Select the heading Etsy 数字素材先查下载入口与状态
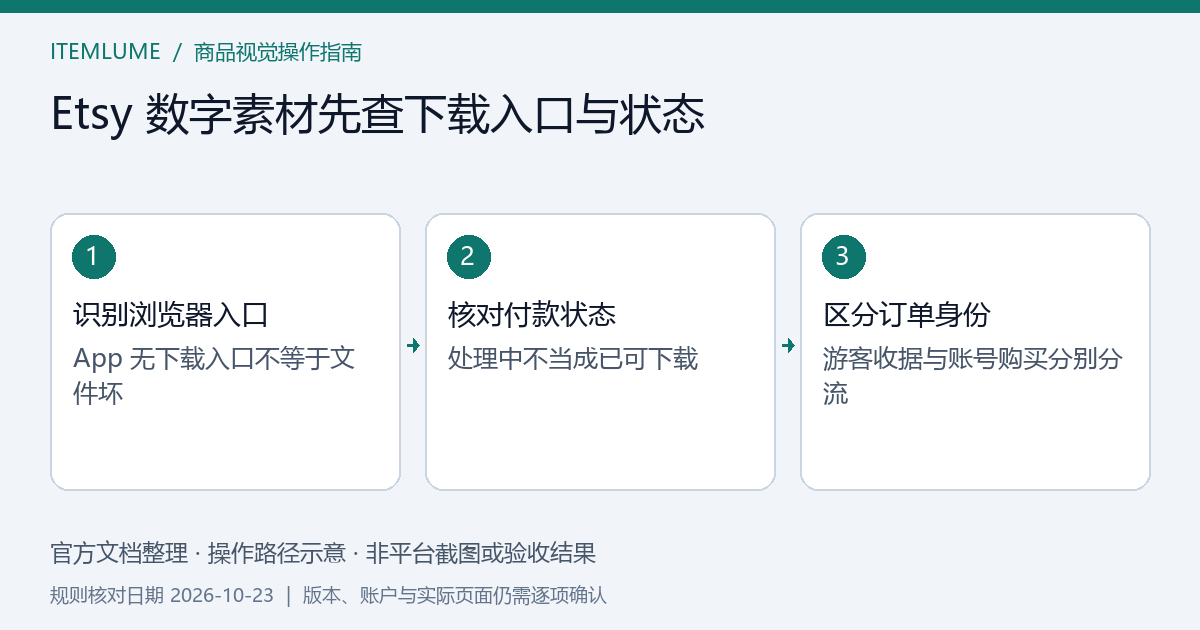This screenshot has width=1200, height=630. click(x=378, y=116)
